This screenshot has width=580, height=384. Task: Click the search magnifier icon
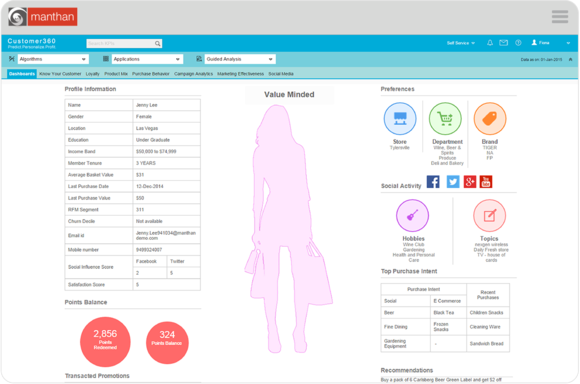tap(158, 44)
